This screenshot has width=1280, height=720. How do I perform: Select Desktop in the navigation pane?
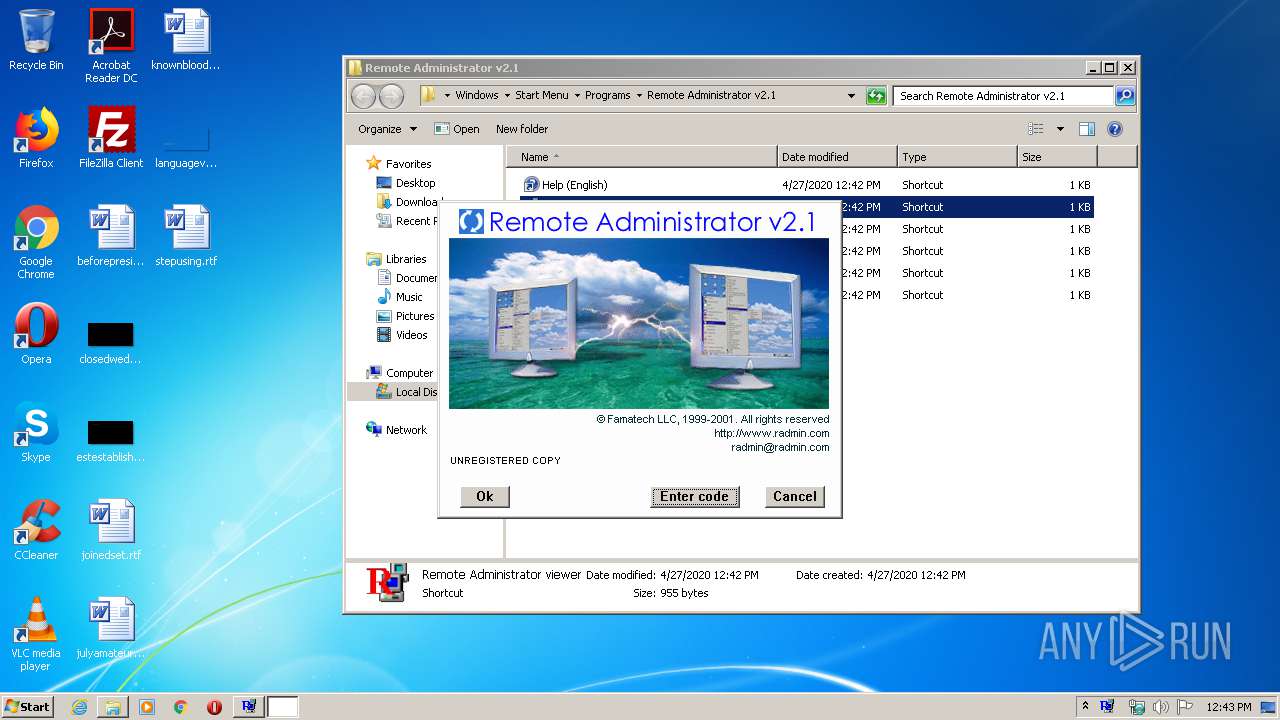point(415,183)
